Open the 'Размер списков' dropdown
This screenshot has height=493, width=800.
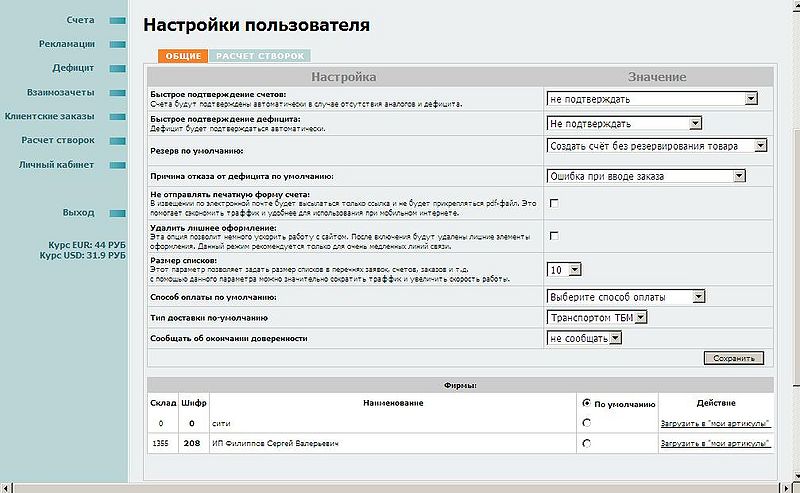563,269
